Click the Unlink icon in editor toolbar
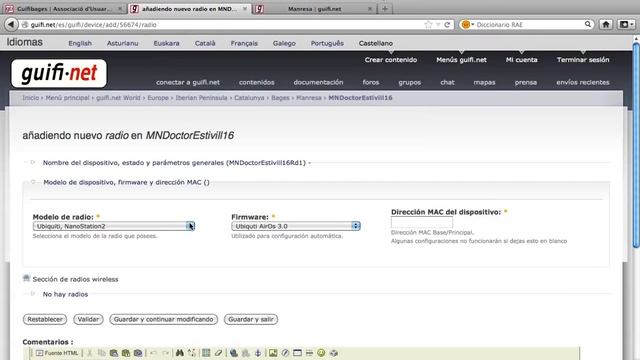This screenshot has height=360, width=640. [246, 353]
